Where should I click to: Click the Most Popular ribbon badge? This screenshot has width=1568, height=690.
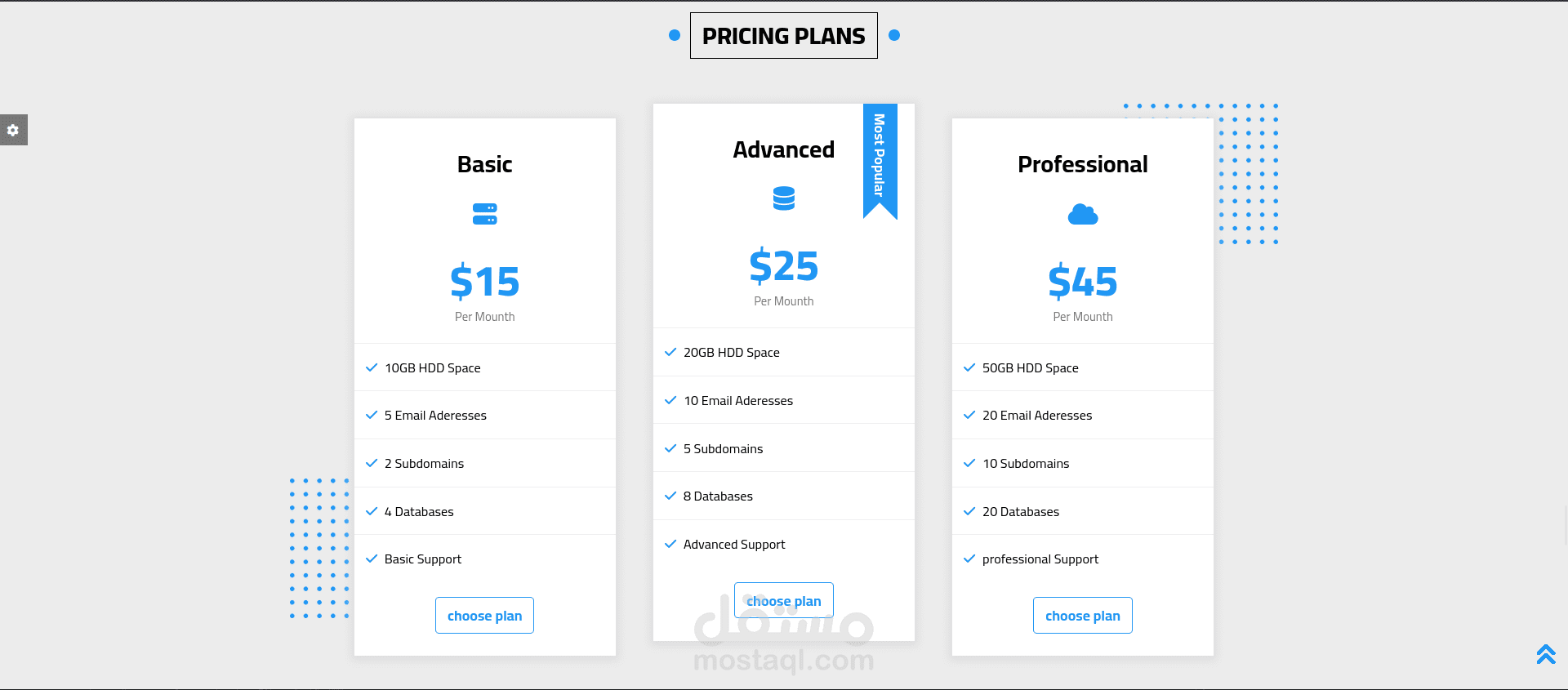(x=880, y=161)
